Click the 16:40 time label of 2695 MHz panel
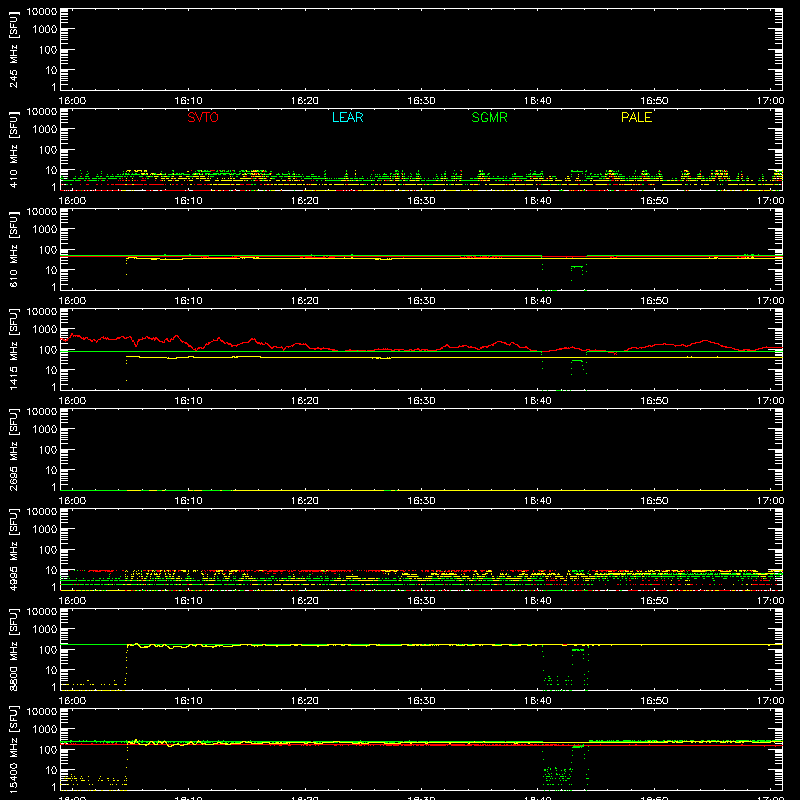The height and width of the screenshot is (800, 800). pos(537,501)
